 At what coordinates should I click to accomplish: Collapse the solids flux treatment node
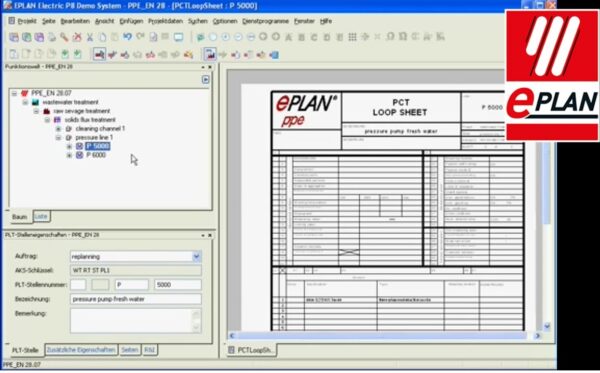47,120
